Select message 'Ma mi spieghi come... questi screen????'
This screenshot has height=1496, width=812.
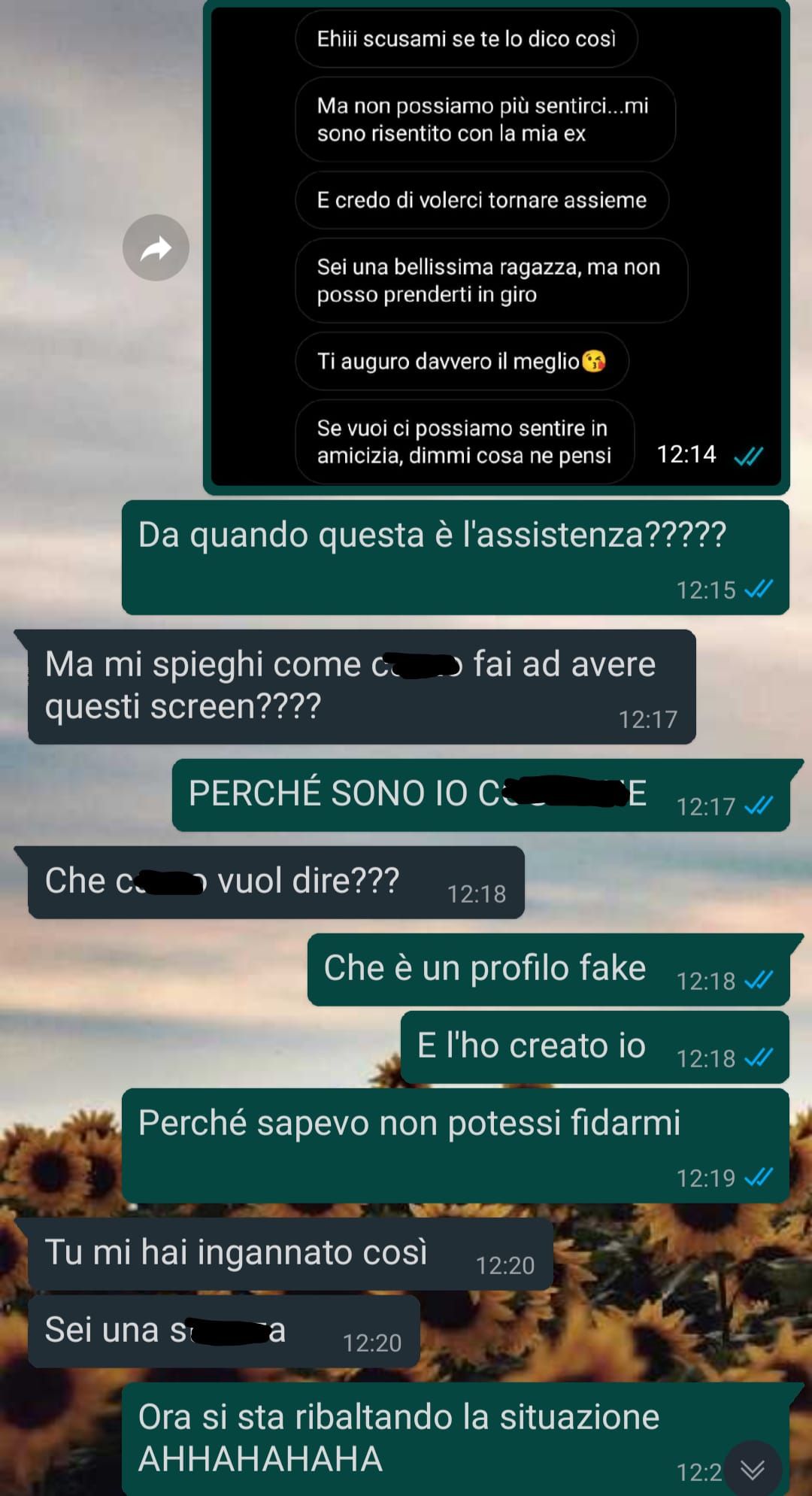coord(362,687)
